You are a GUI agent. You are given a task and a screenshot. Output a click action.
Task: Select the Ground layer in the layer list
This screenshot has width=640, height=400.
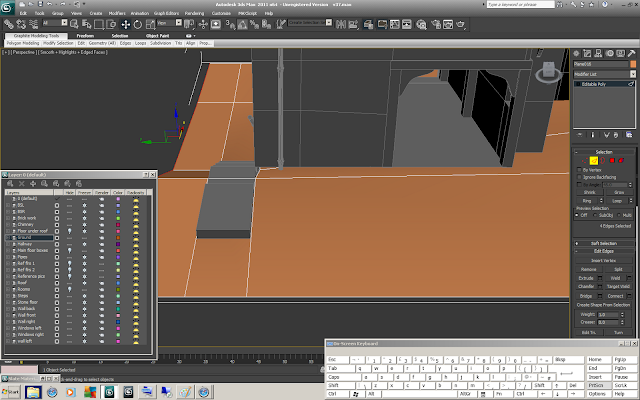26,238
